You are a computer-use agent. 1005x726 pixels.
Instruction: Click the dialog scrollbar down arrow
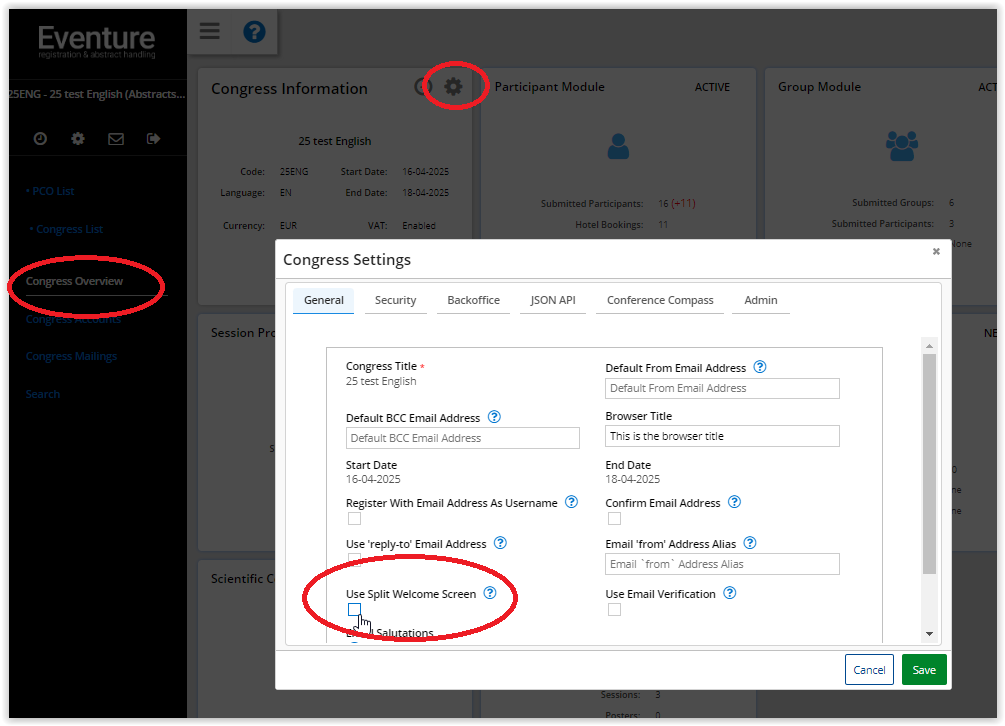(x=929, y=633)
